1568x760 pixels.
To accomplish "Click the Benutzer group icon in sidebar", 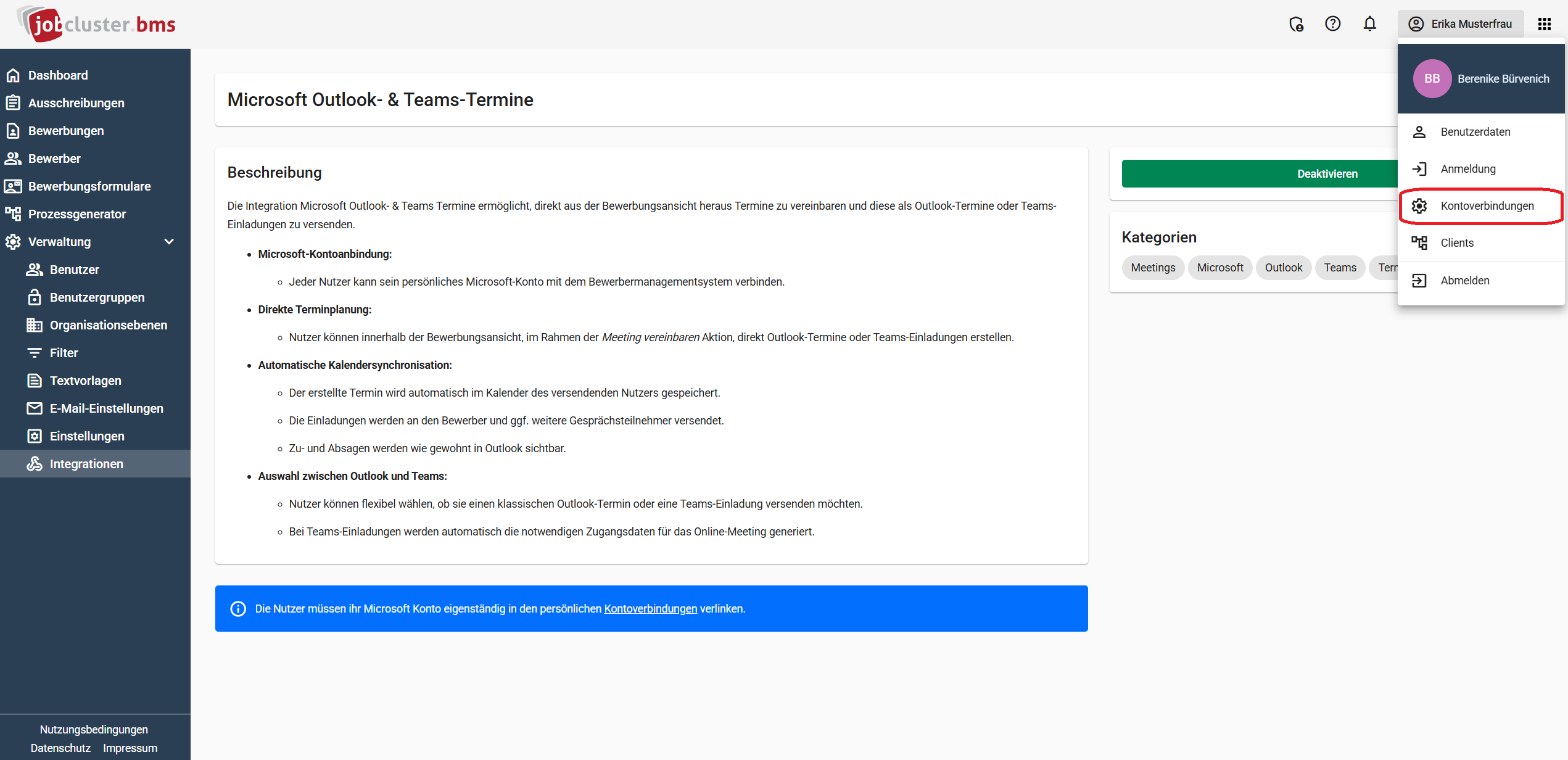I will coord(35,270).
